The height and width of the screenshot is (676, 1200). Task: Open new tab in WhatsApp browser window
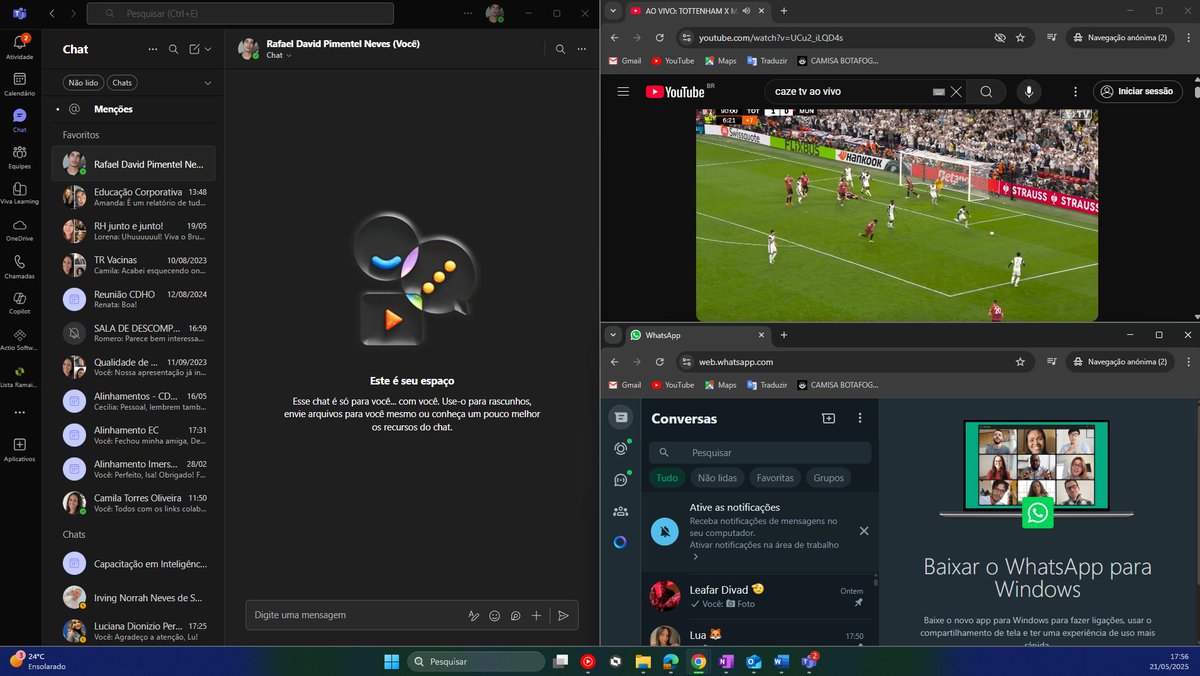coord(784,335)
